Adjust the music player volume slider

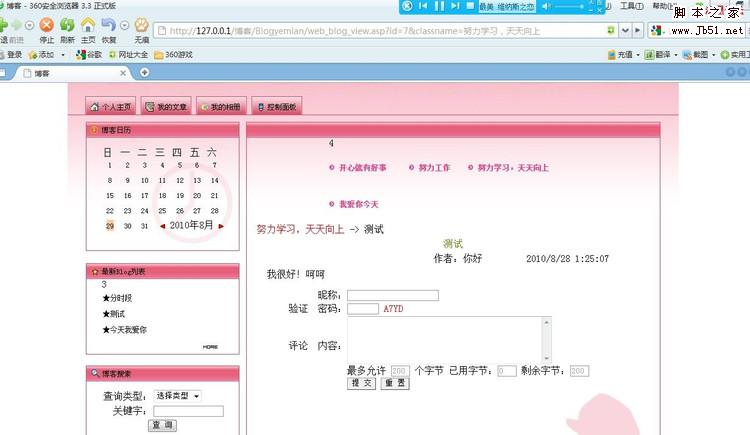click(569, 6)
